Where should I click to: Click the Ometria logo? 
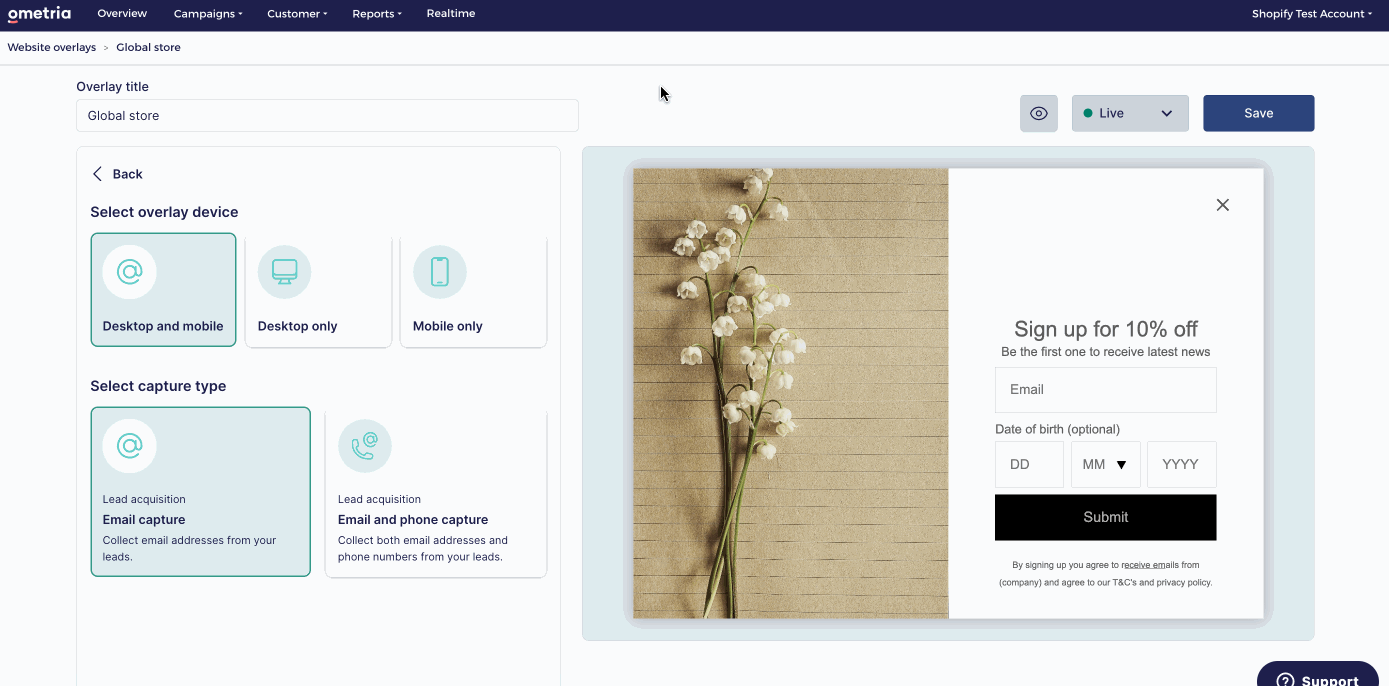pos(39,14)
